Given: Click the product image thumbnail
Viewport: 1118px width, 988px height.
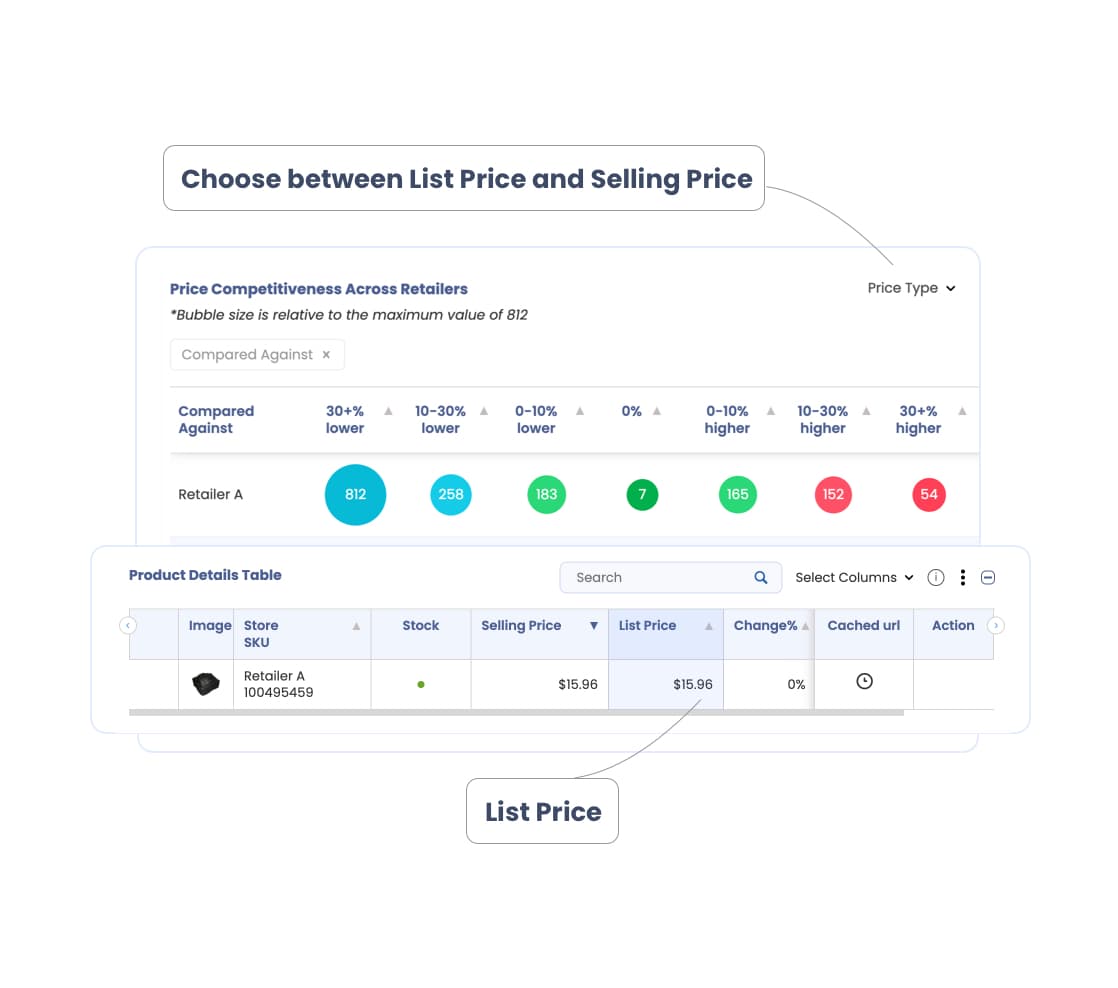Looking at the screenshot, I should (x=206, y=684).
